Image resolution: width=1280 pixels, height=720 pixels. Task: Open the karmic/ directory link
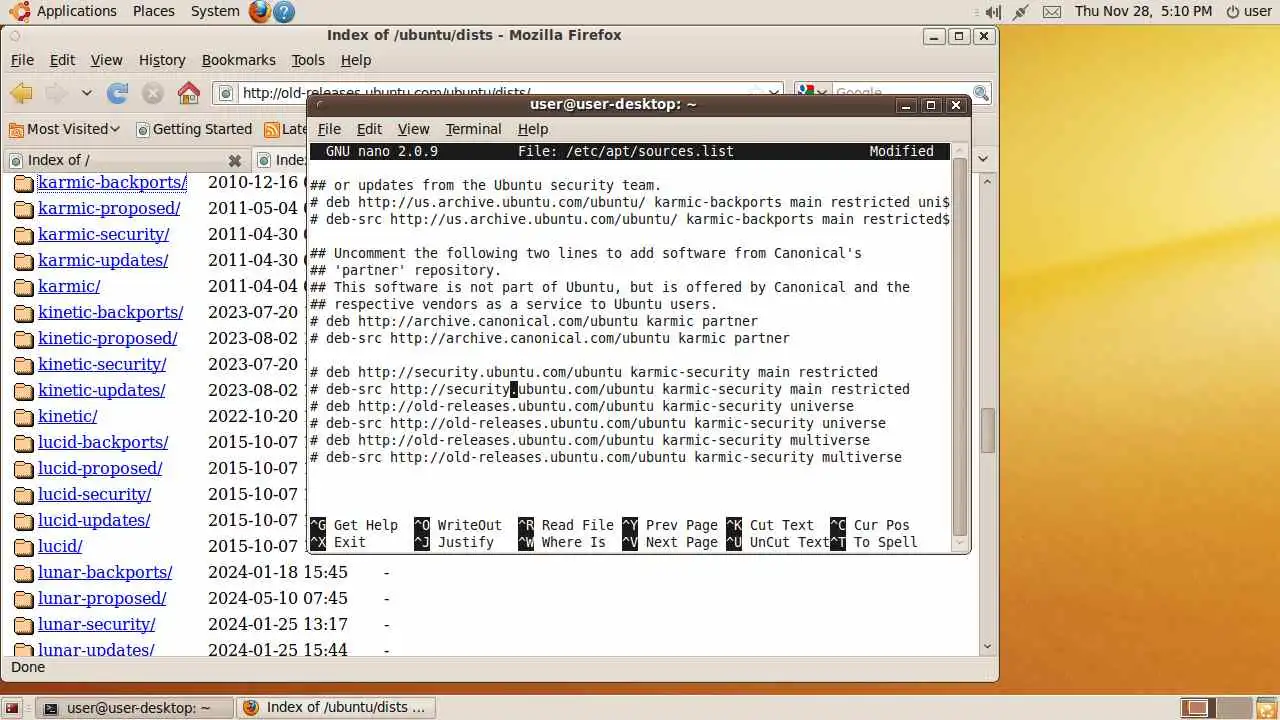(x=69, y=286)
